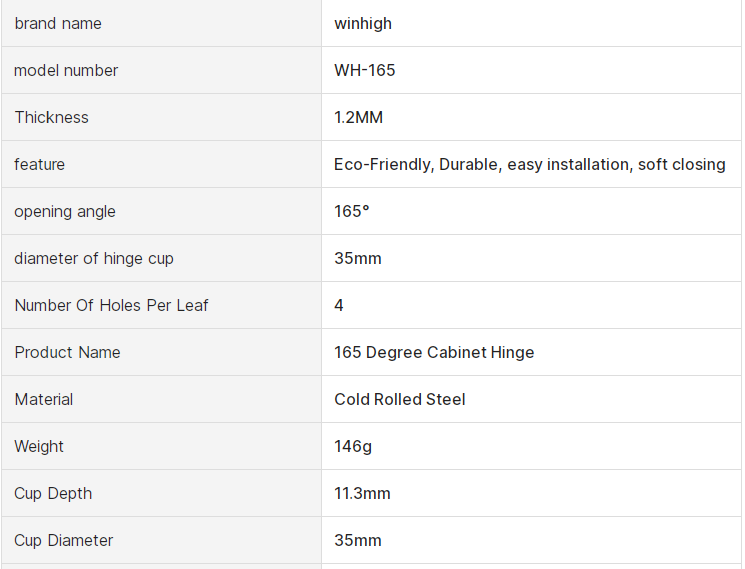The height and width of the screenshot is (569, 745).
Task: Select the 'winhigh' brand value
Action: [363, 23]
